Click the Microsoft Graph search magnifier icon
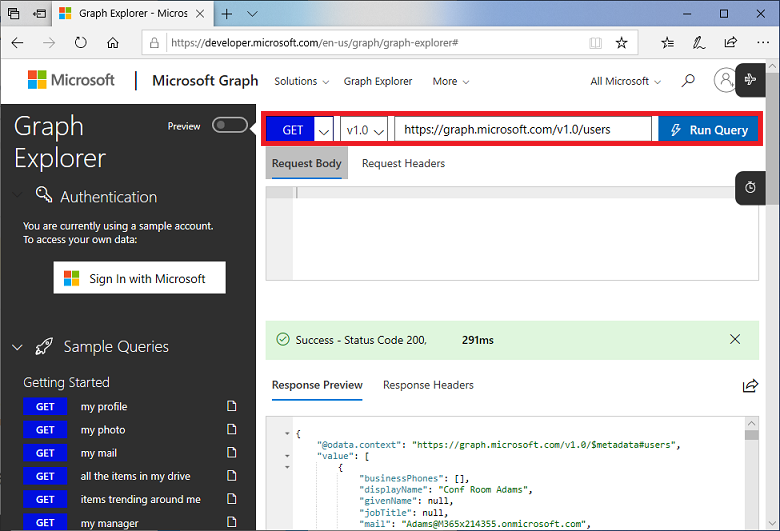This screenshot has height=531, width=780. pos(688,81)
